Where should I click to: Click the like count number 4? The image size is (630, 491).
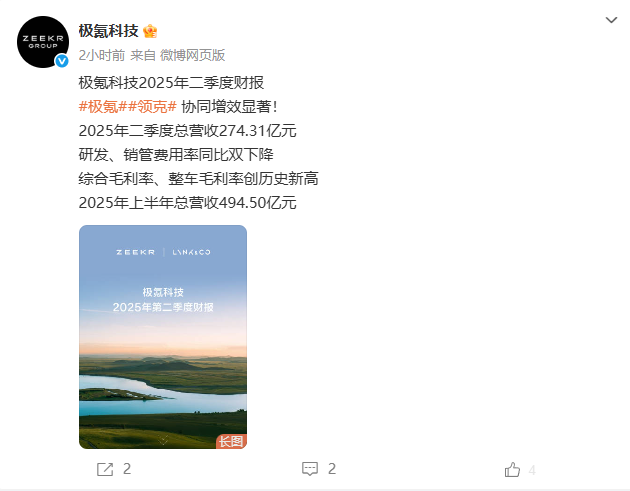pyautogui.click(x=532, y=470)
